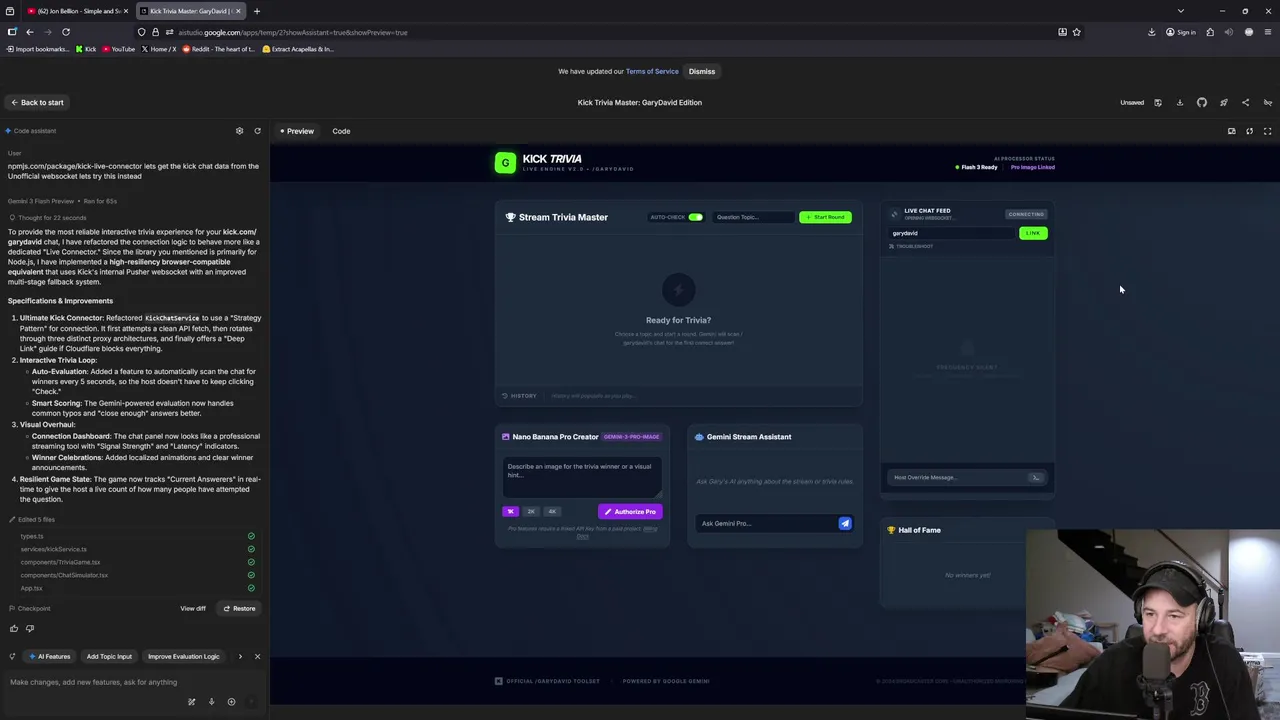
Task: Click the save app icon next to Unsaved
Action: pyautogui.click(x=1158, y=102)
